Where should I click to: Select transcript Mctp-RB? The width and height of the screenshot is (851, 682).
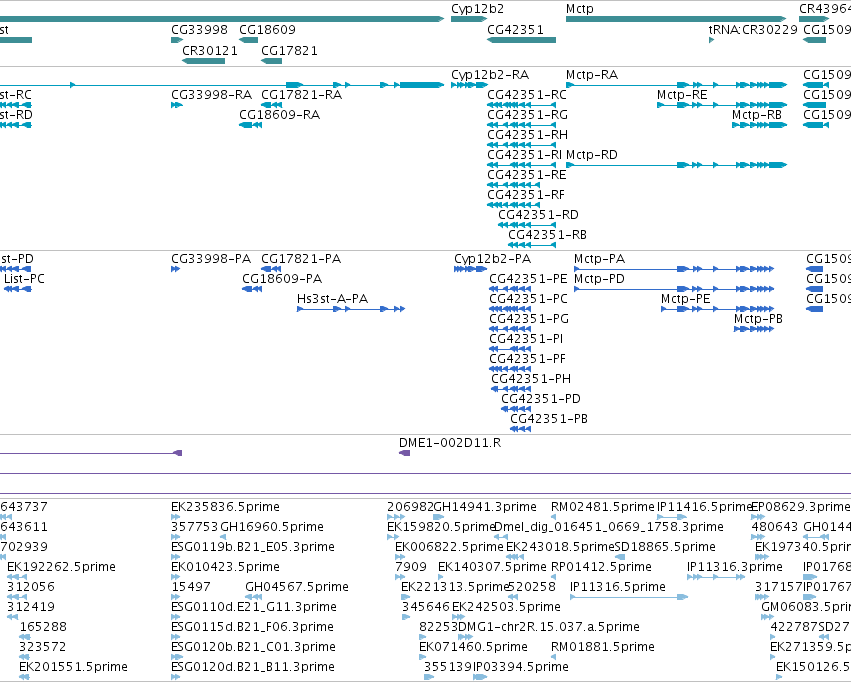(x=759, y=125)
